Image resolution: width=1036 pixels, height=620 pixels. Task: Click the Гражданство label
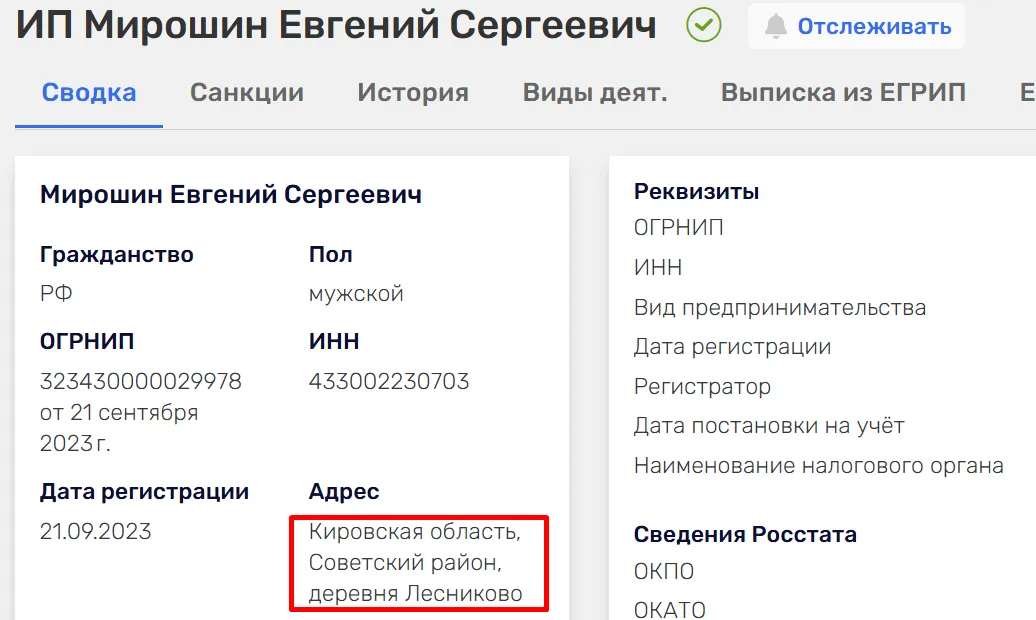coord(117,254)
